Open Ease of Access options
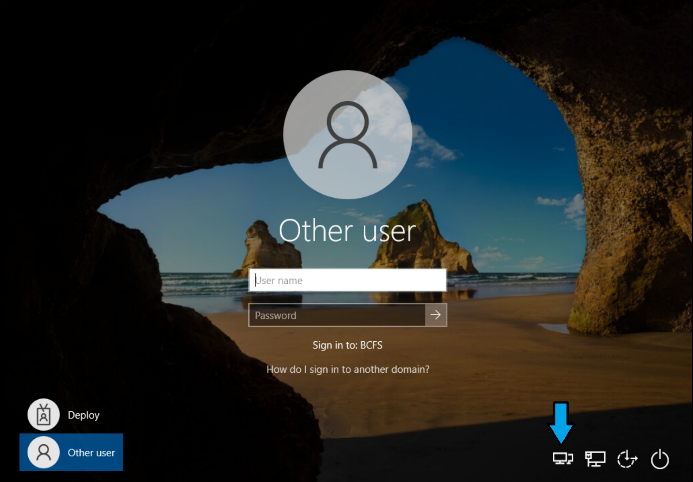This screenshot has width=693, height=482. click(x=627, y=459)
